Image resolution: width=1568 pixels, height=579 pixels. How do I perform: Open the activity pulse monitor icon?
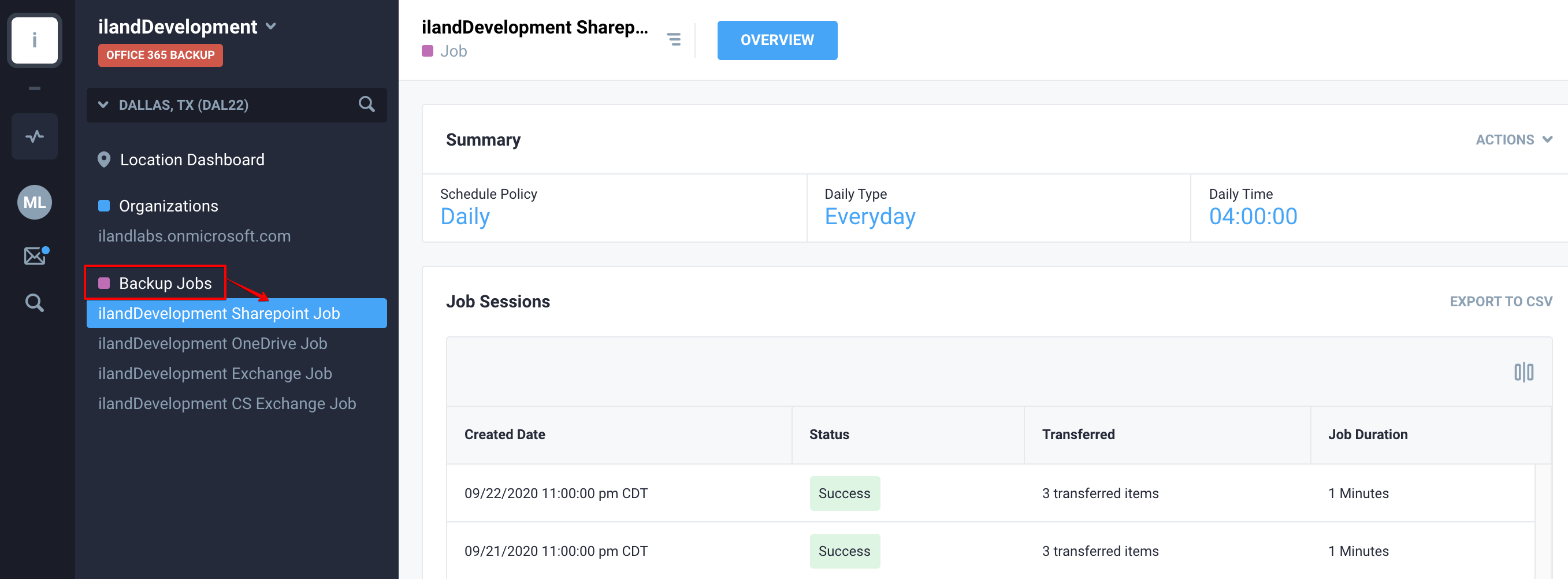(35, 136)
